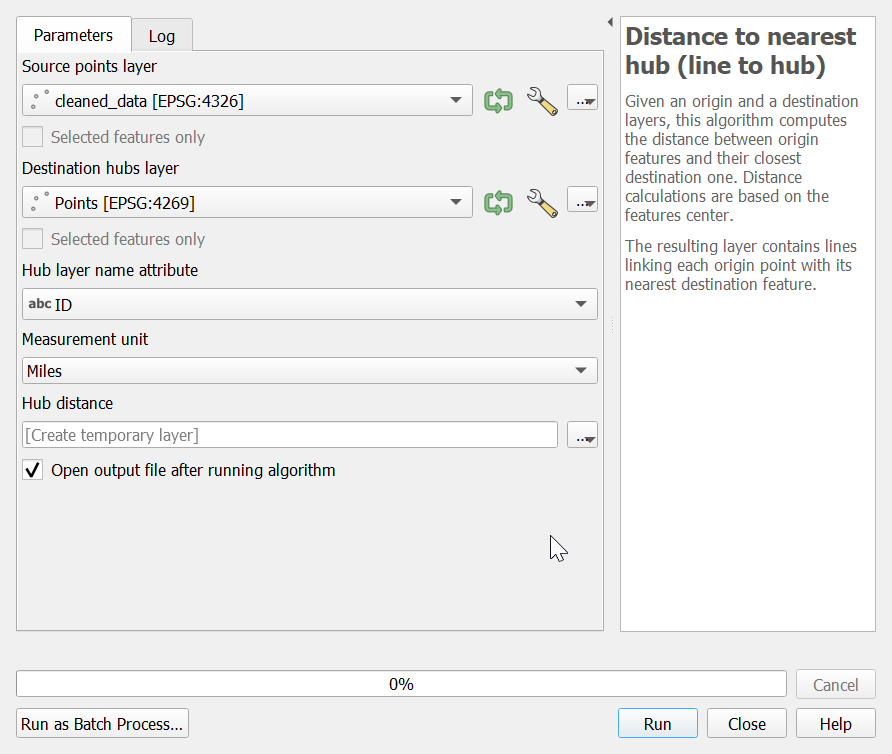The width and height of the screenshot is (892, 754).
Task: Open the cleaned_data source layer dropdown
Action: (x=247, y=100)
